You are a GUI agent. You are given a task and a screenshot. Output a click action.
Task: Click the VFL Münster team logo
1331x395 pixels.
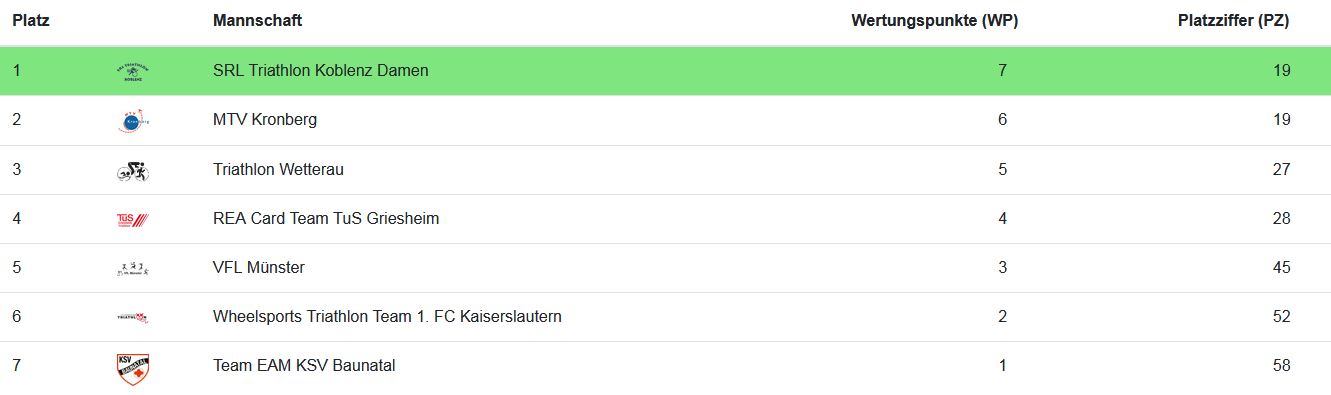132,268
